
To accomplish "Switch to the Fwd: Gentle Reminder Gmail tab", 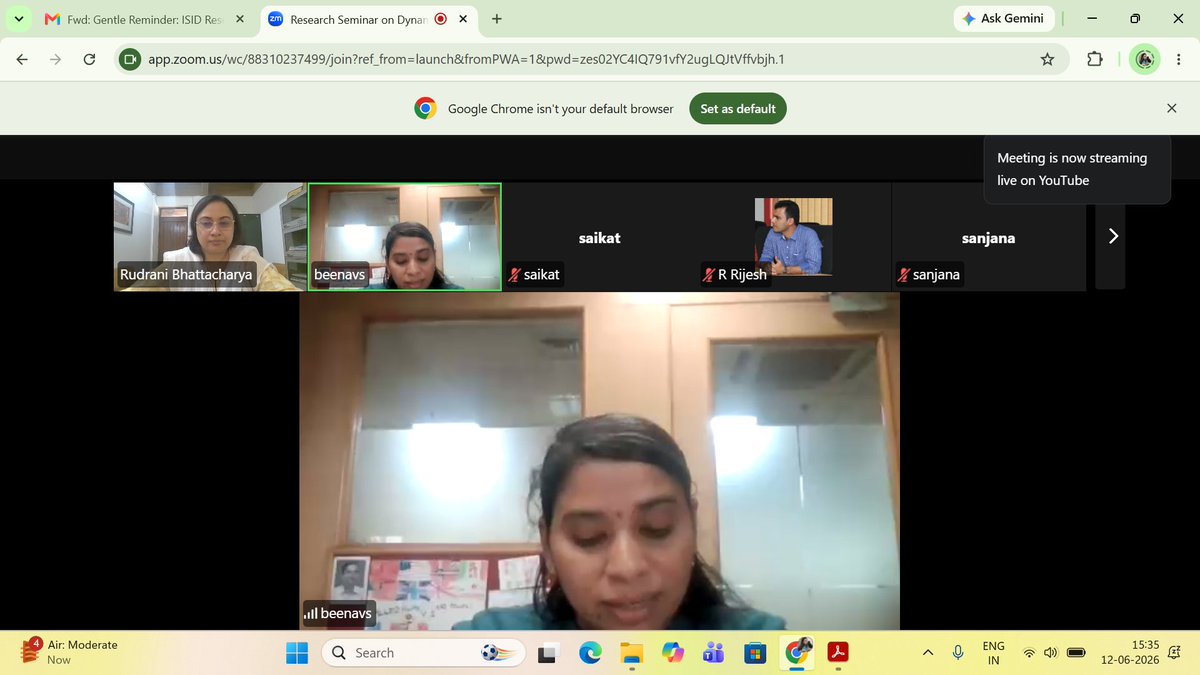I will tap(145, 18).
